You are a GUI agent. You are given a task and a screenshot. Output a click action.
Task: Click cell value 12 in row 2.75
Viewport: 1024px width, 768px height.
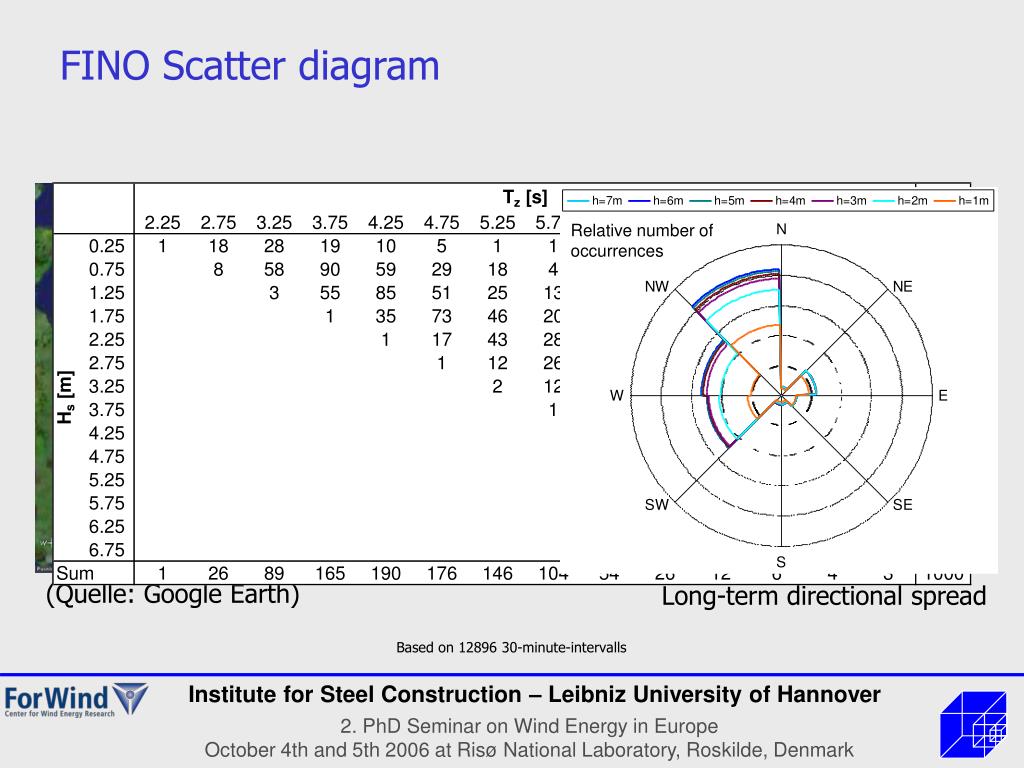(x=497, y=363)
